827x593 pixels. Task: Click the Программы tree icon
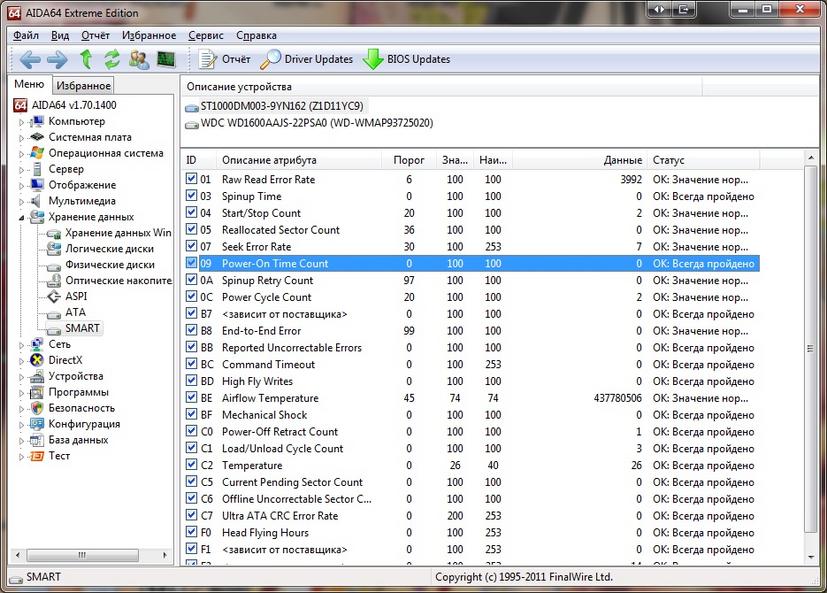37,393
